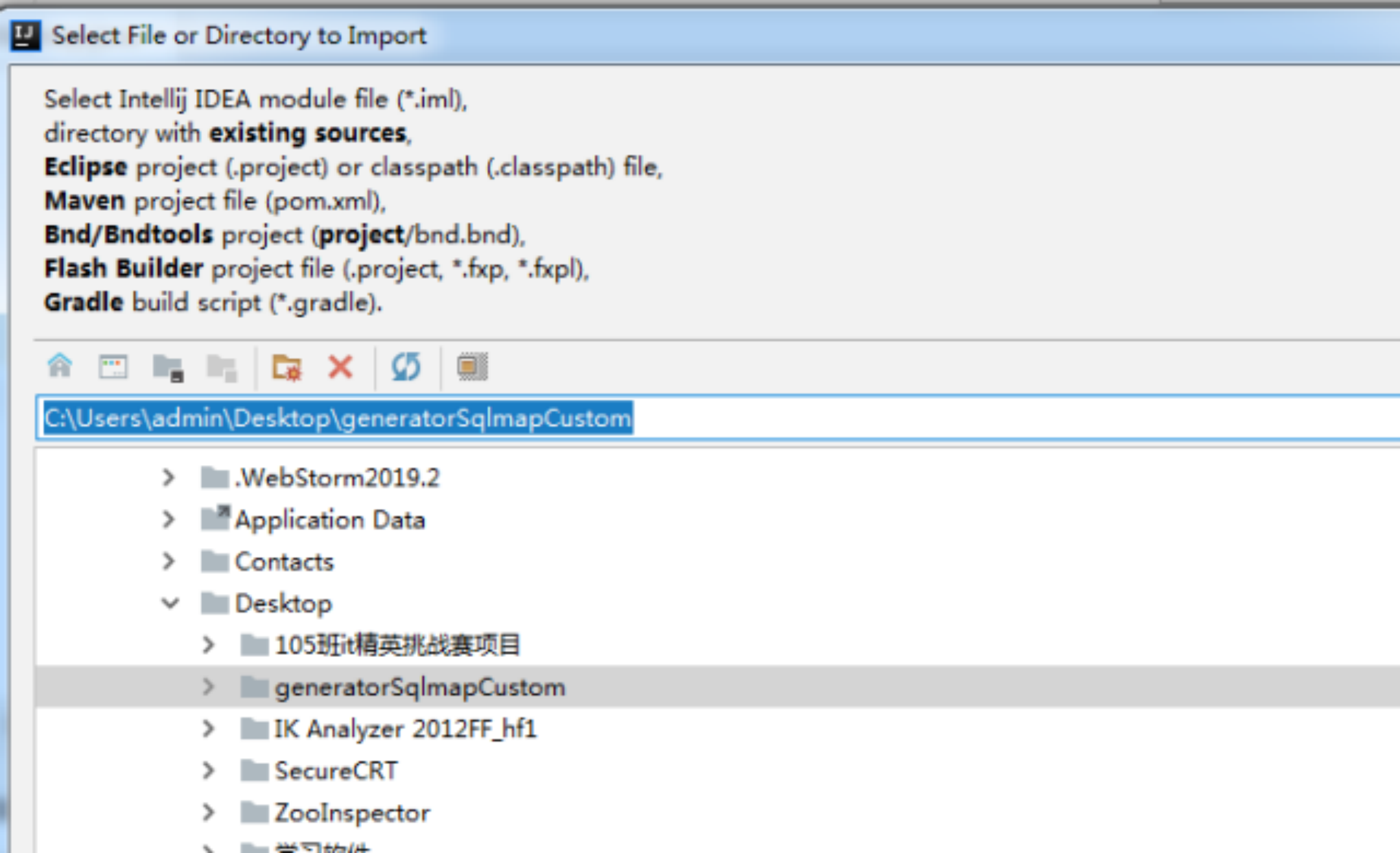The height and width of the screenshot is (853, 1400).
Task: Click the SecureCRT folder icon
Action: click(255, 770)
